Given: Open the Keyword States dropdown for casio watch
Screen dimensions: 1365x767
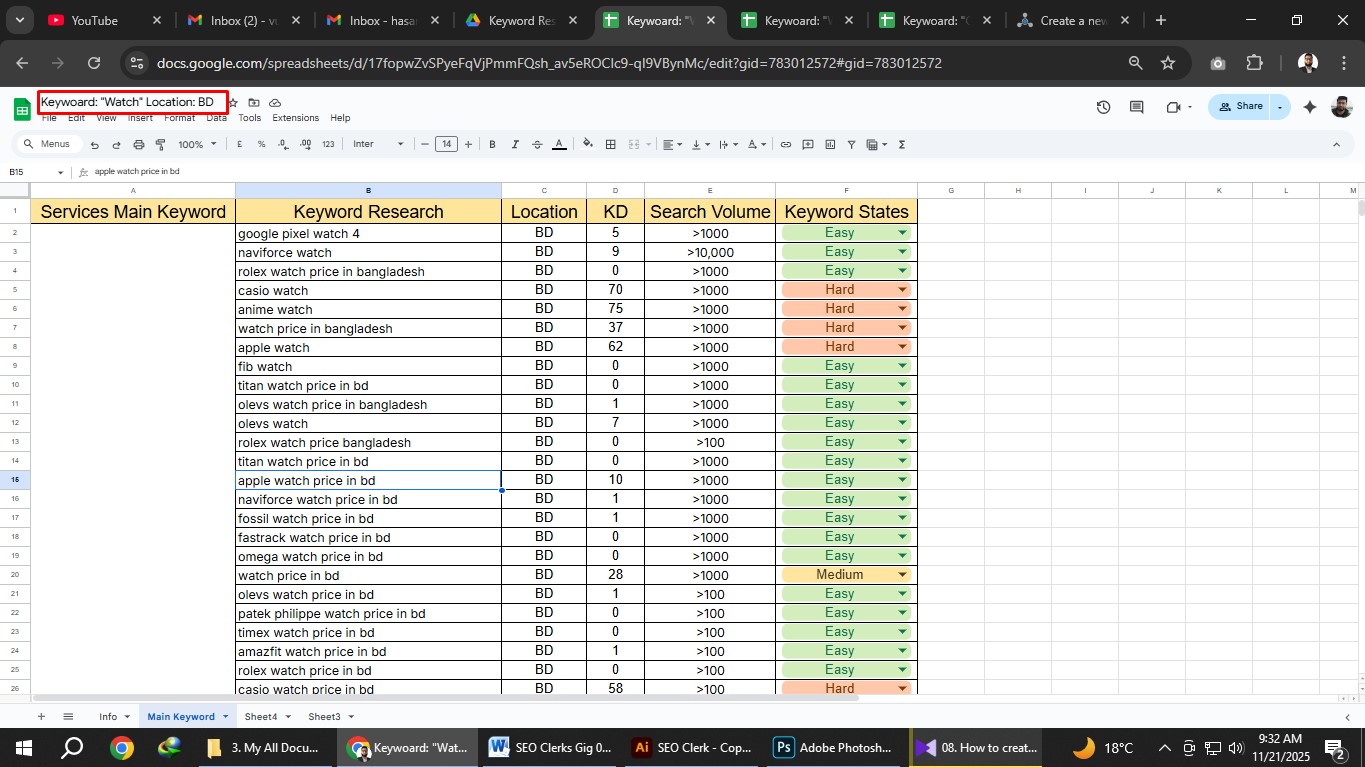Looking at the screenshot, I should coord(902,289).
